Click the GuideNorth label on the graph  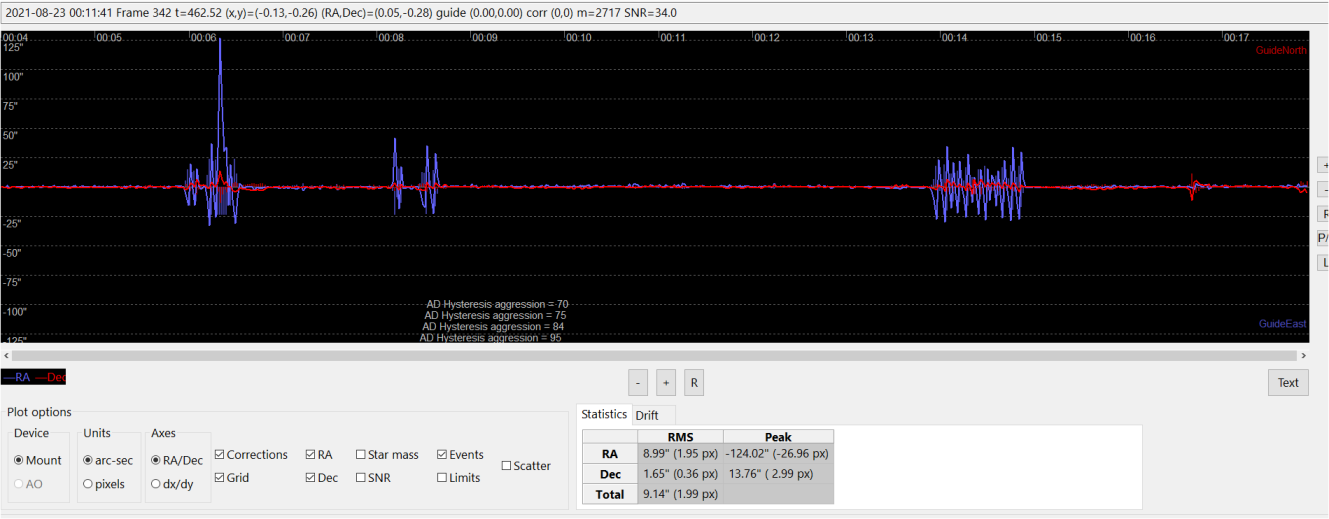pyautogui.click(x=1281, y=49)
